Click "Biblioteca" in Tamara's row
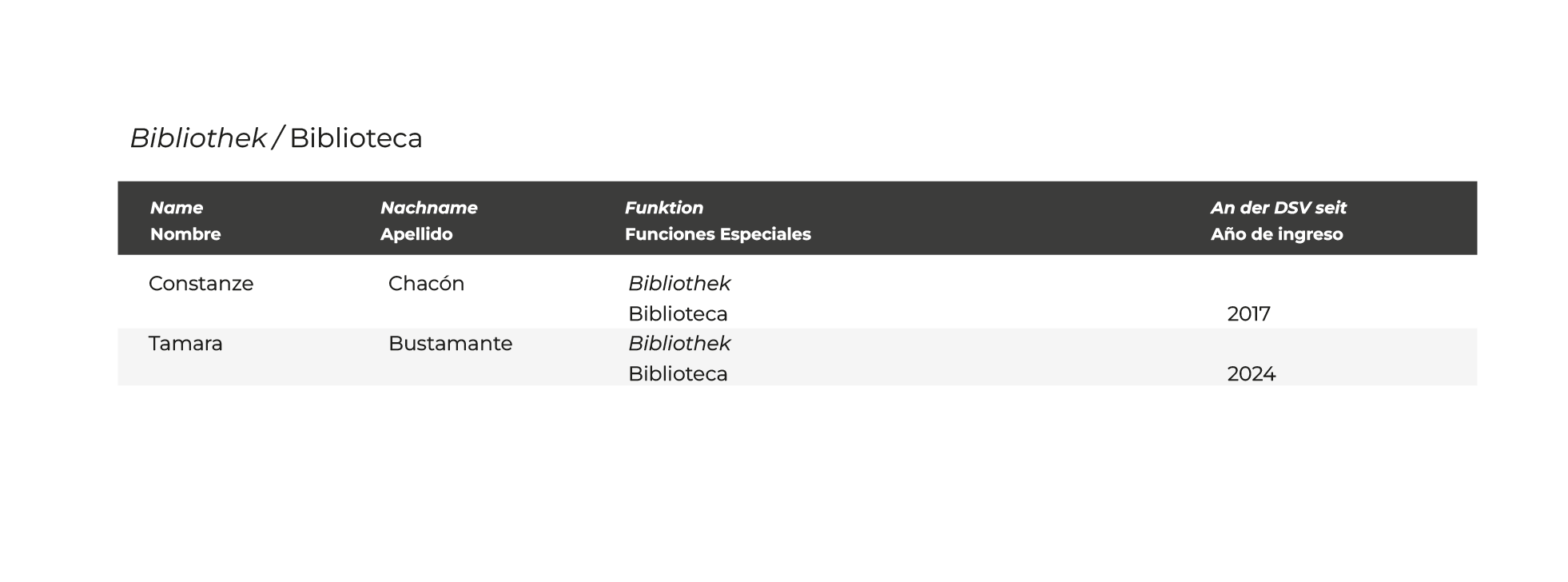Image resolution: width=1568 pixels, height=582 pixels. tap(678, 374)
